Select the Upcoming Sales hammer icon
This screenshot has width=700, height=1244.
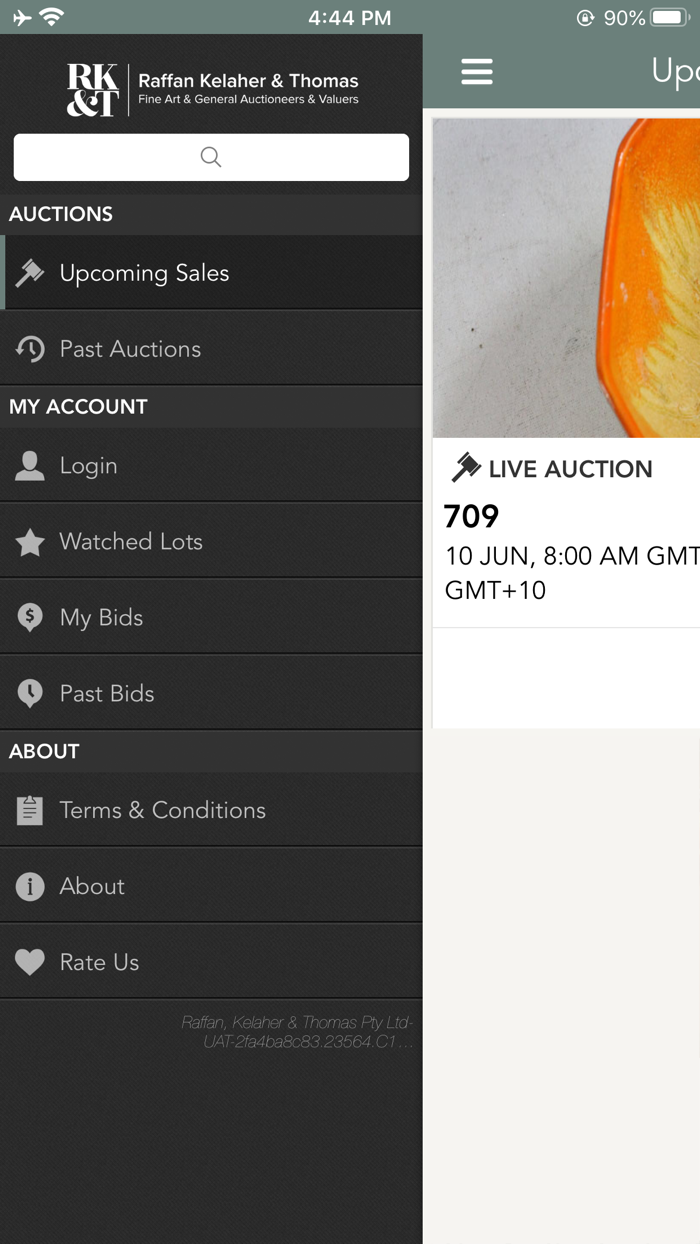tap(30, 271)
